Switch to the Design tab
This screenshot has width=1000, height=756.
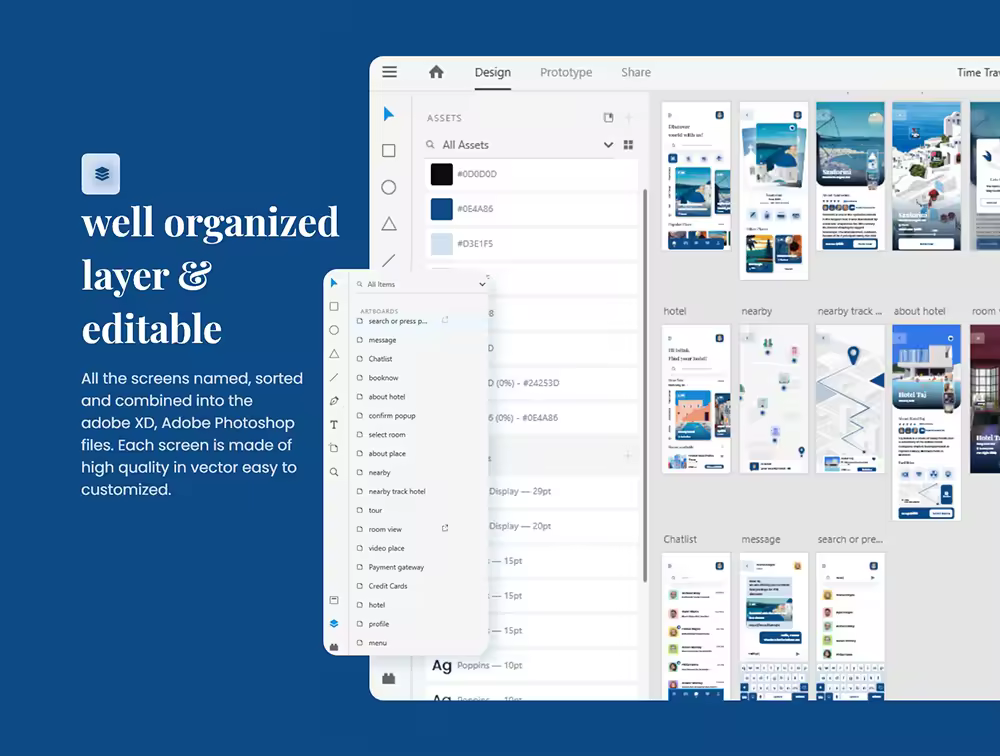[492, 72]
